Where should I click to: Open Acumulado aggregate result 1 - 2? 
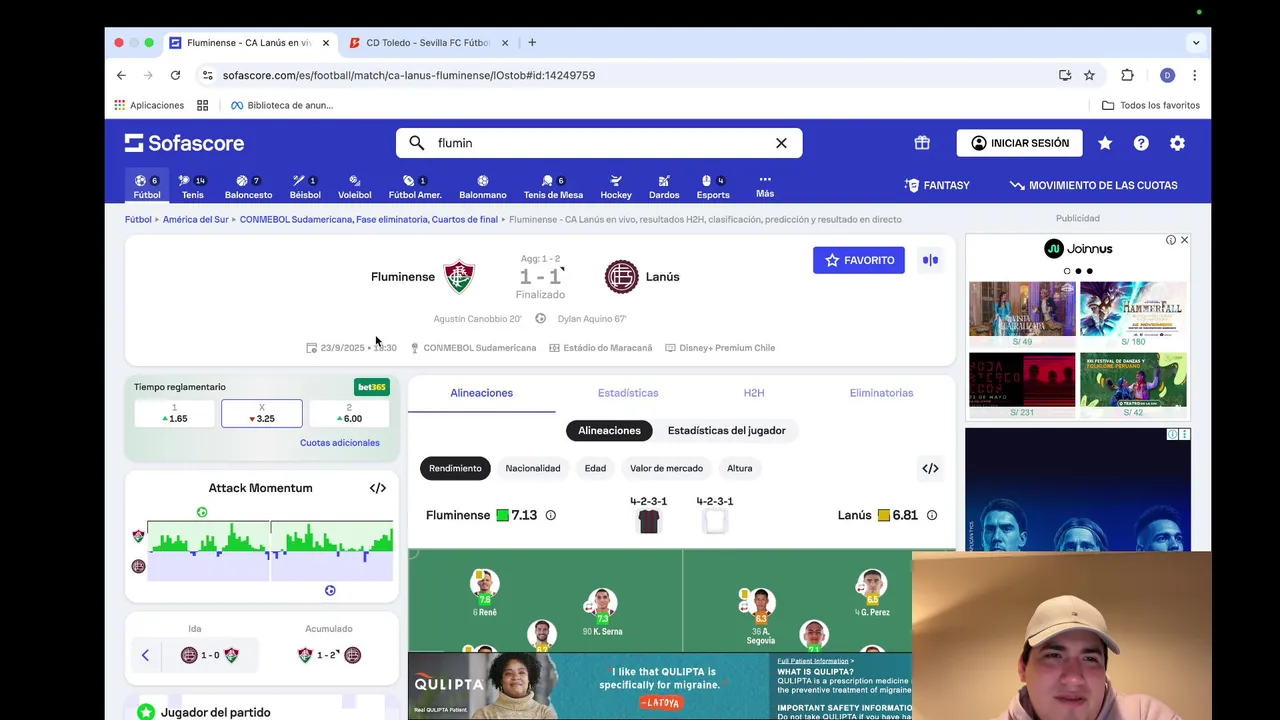329,655
